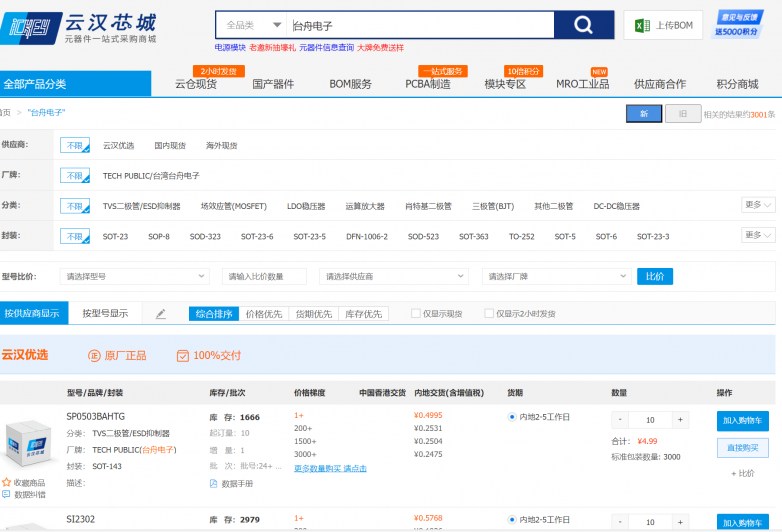The image size is (782, 532).
Task: Check the 仅显示现货 checkbox
Action: [x=415, y=313]
